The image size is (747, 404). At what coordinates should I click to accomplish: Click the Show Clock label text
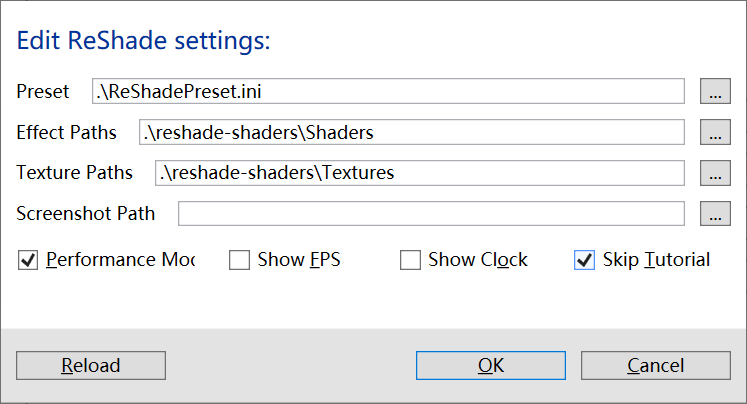[x=478, y=260]
